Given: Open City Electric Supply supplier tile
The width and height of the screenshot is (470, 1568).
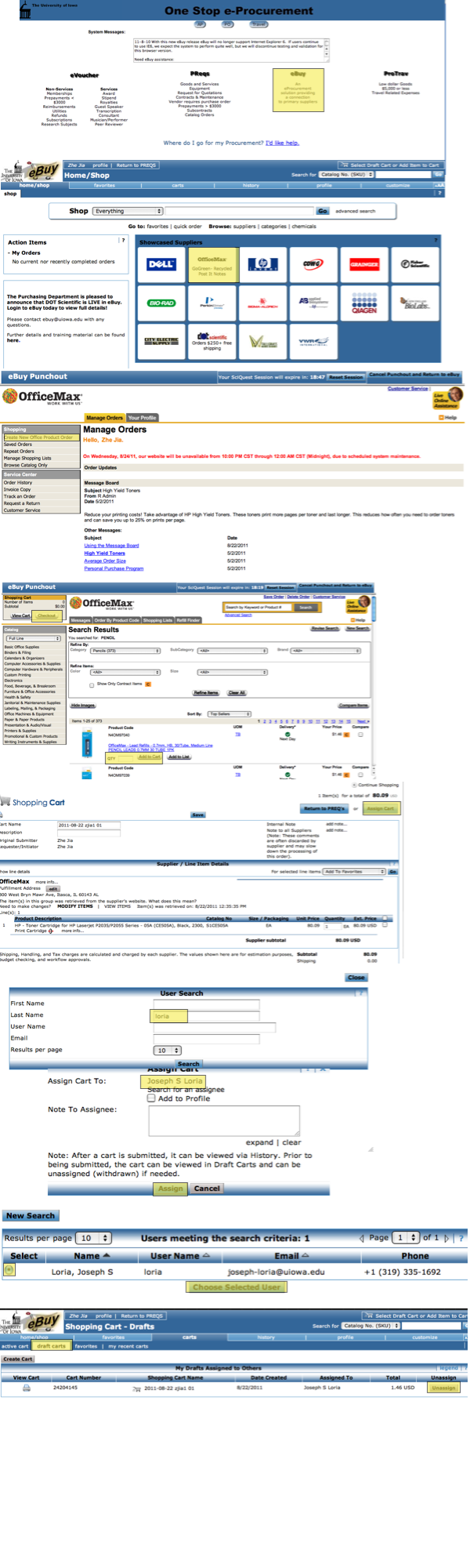Looking at the screenshot, I should (161, 341).
